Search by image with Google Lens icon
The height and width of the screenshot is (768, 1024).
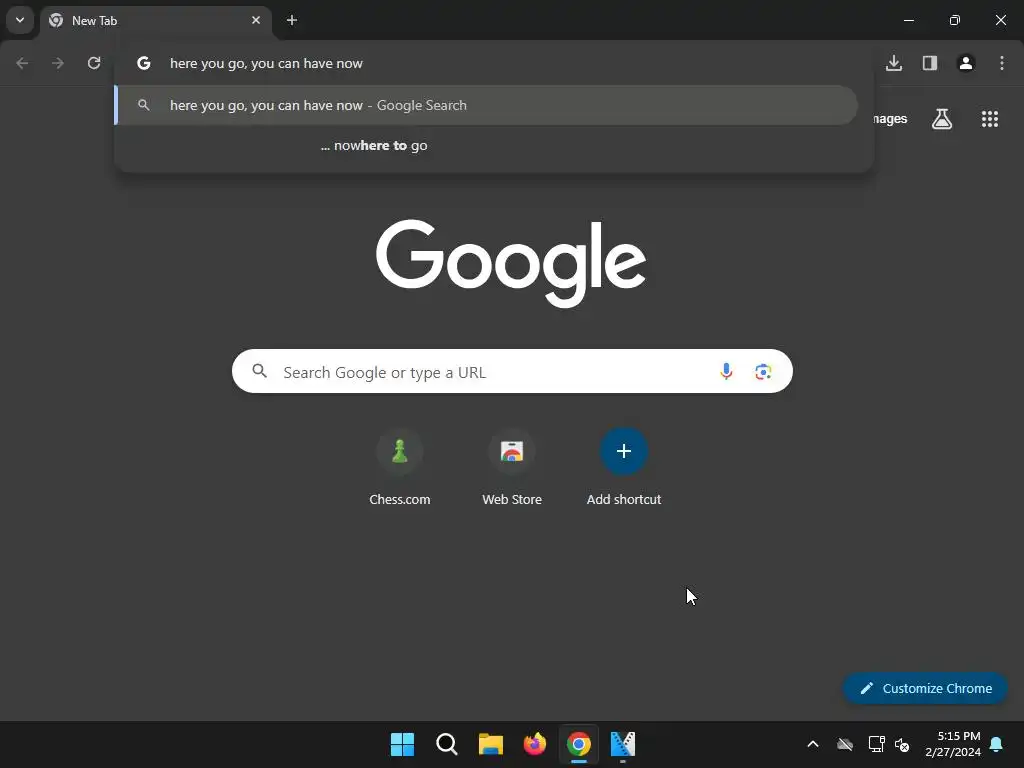click(x=763, y=372)
